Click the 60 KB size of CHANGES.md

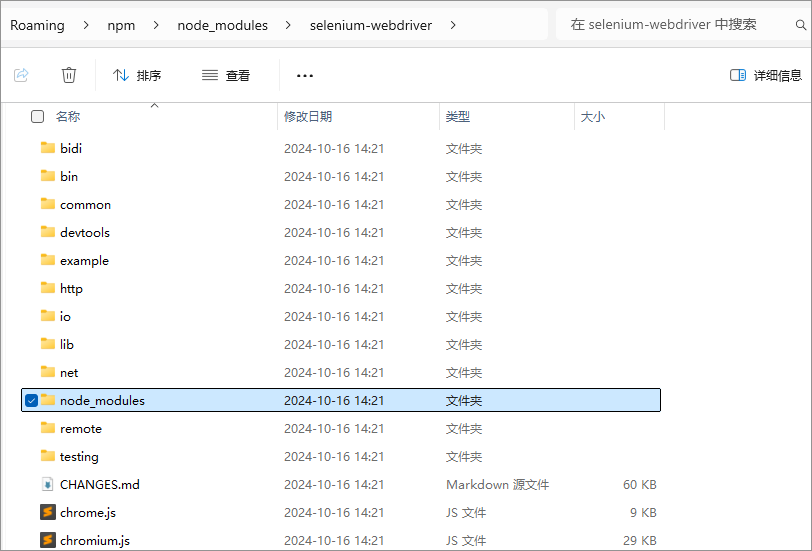click(x=640, y=485)
